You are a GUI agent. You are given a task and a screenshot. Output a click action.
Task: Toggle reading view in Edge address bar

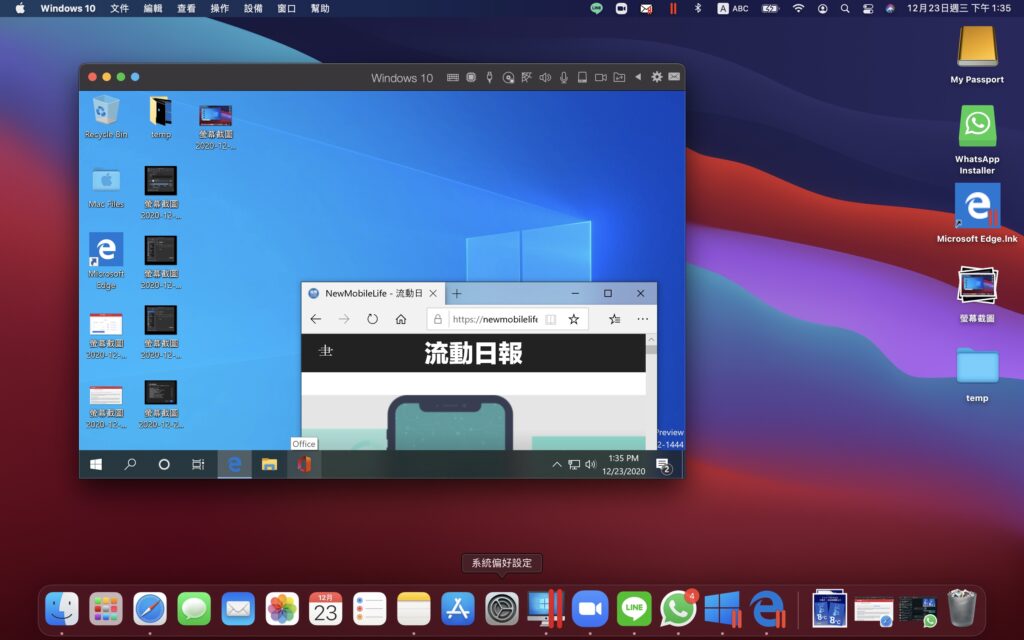551,319
